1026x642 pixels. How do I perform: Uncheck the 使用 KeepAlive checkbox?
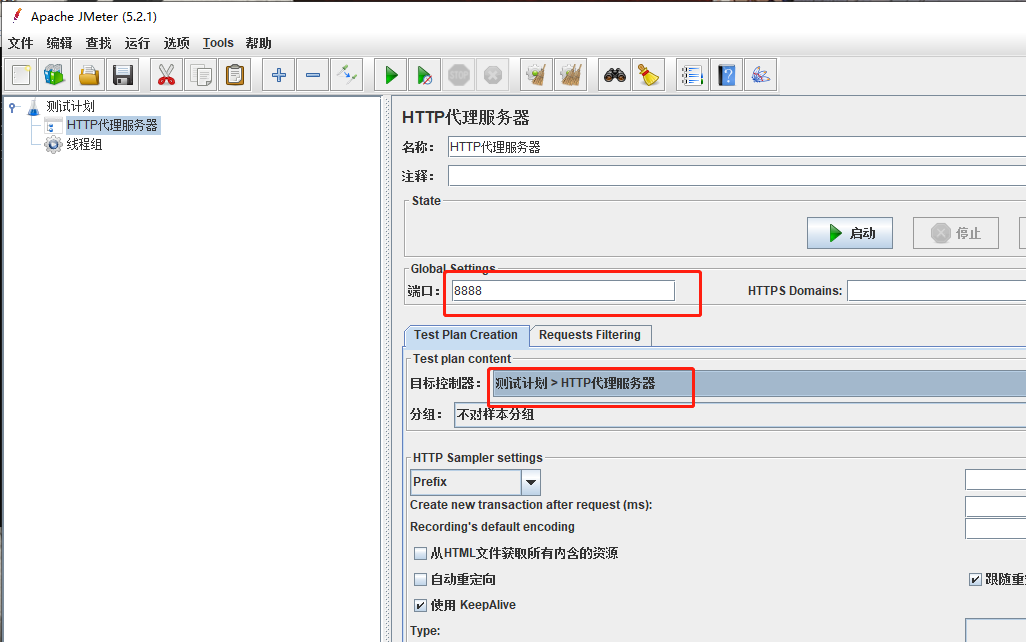tap(421, 605)
